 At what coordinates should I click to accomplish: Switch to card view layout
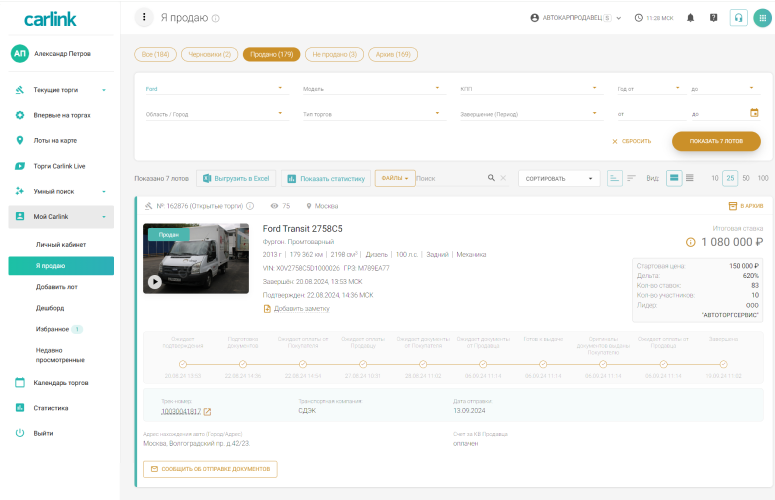pos(674,178)
